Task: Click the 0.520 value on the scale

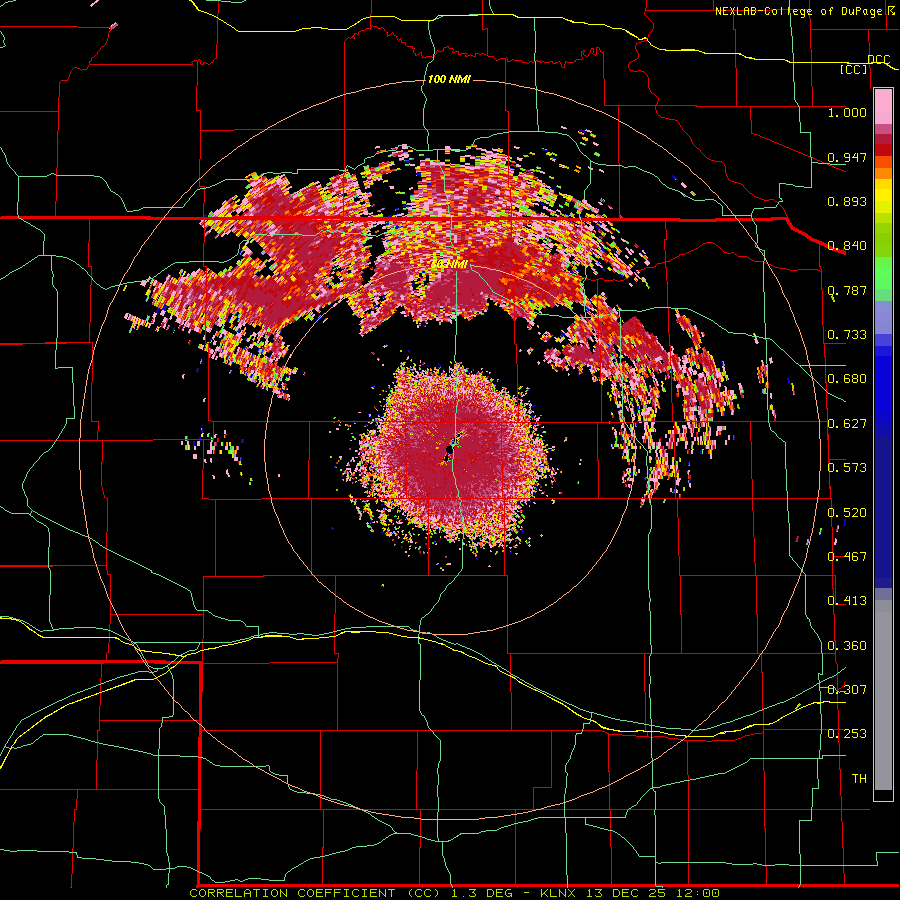Action: point(847,513)
